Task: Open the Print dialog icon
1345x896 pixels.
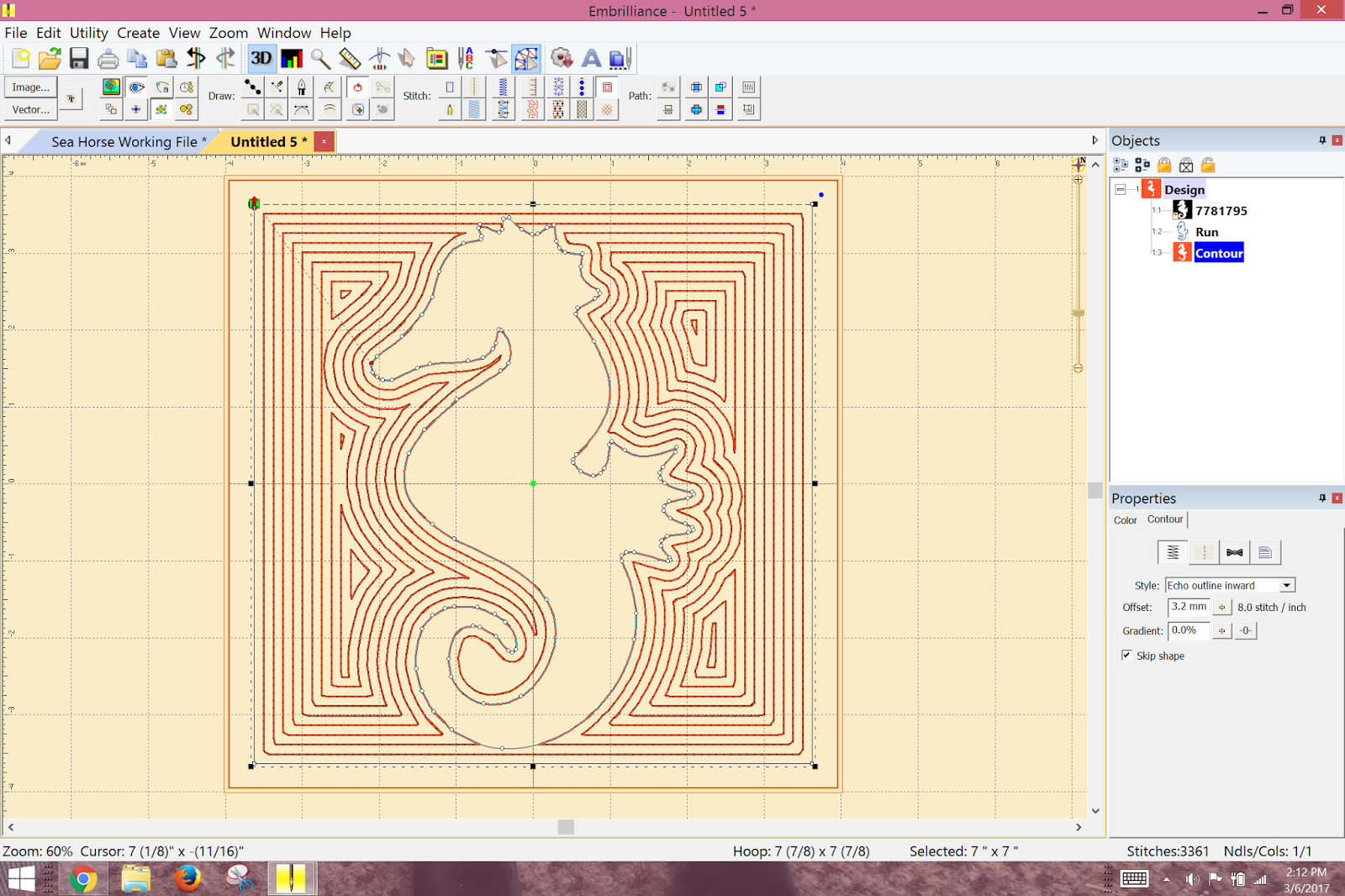Action: [108, 58]
